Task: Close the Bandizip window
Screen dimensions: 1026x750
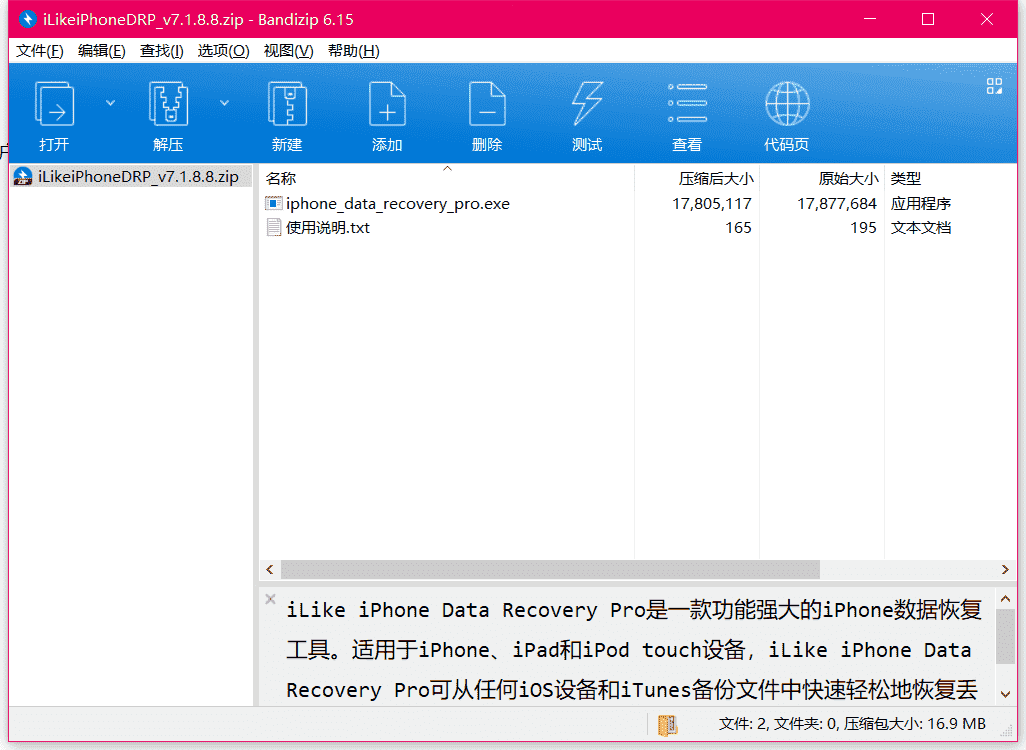Action: tap(987, 19)
